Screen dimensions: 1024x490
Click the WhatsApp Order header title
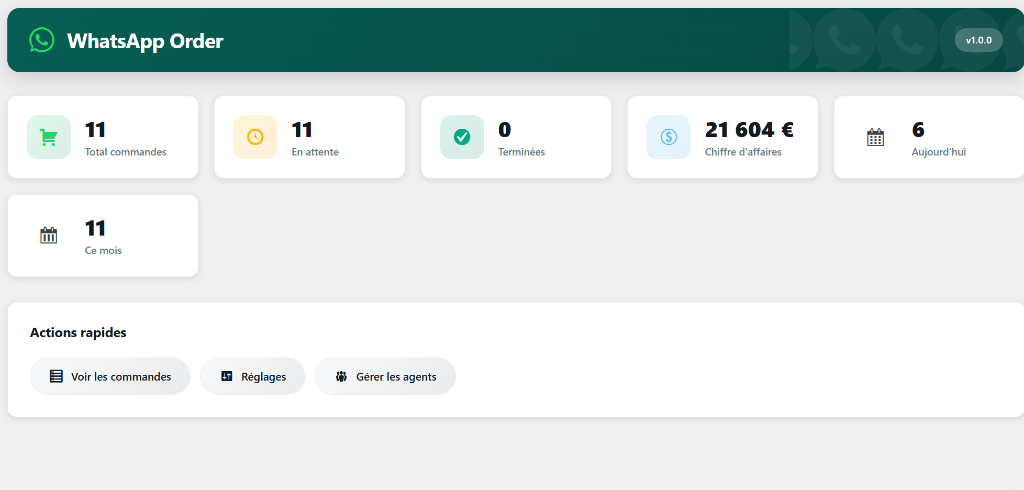pos(145,41)
